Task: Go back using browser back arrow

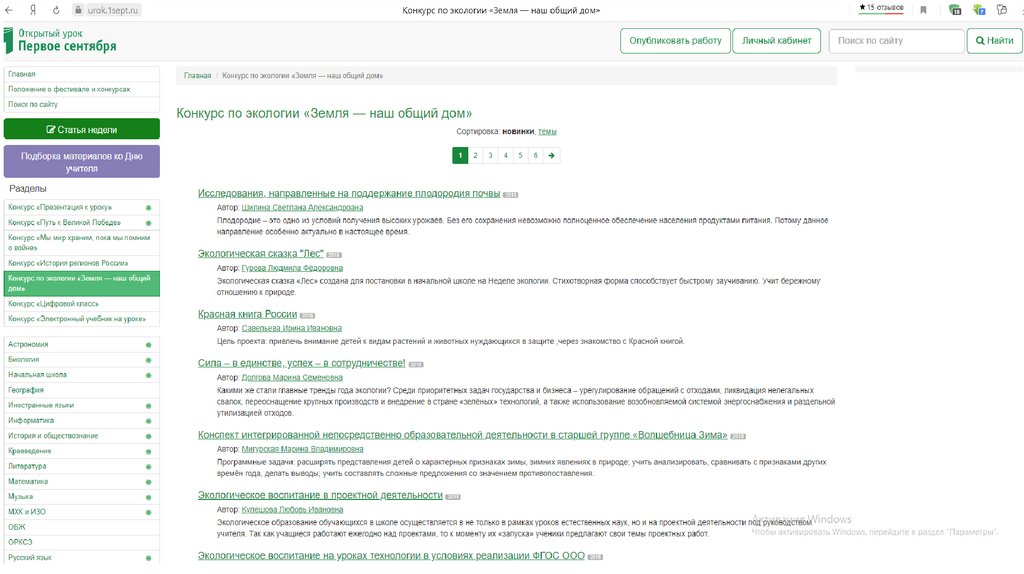Action: point(8,10)
